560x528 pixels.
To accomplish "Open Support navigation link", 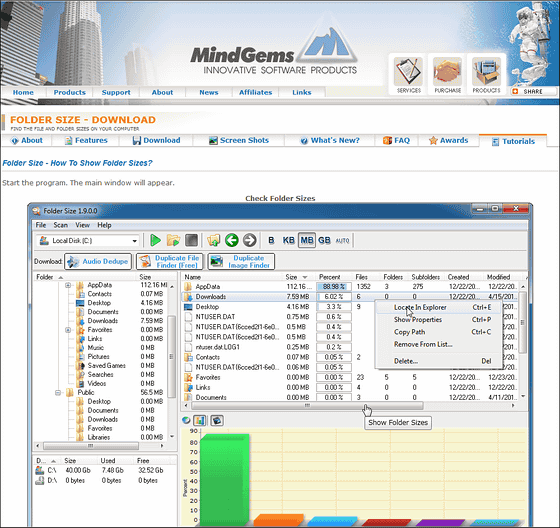I will pyautogui.click(x=116, y=92).
